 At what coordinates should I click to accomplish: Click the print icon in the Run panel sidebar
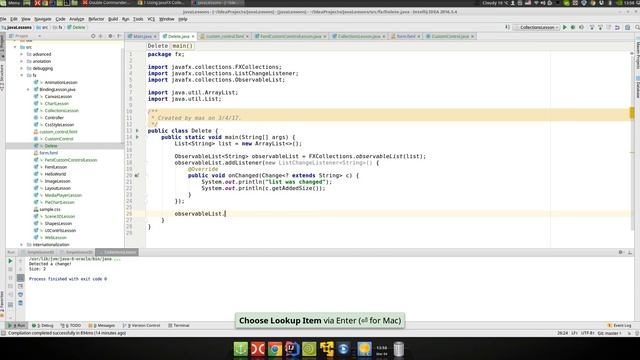(20, 295)
